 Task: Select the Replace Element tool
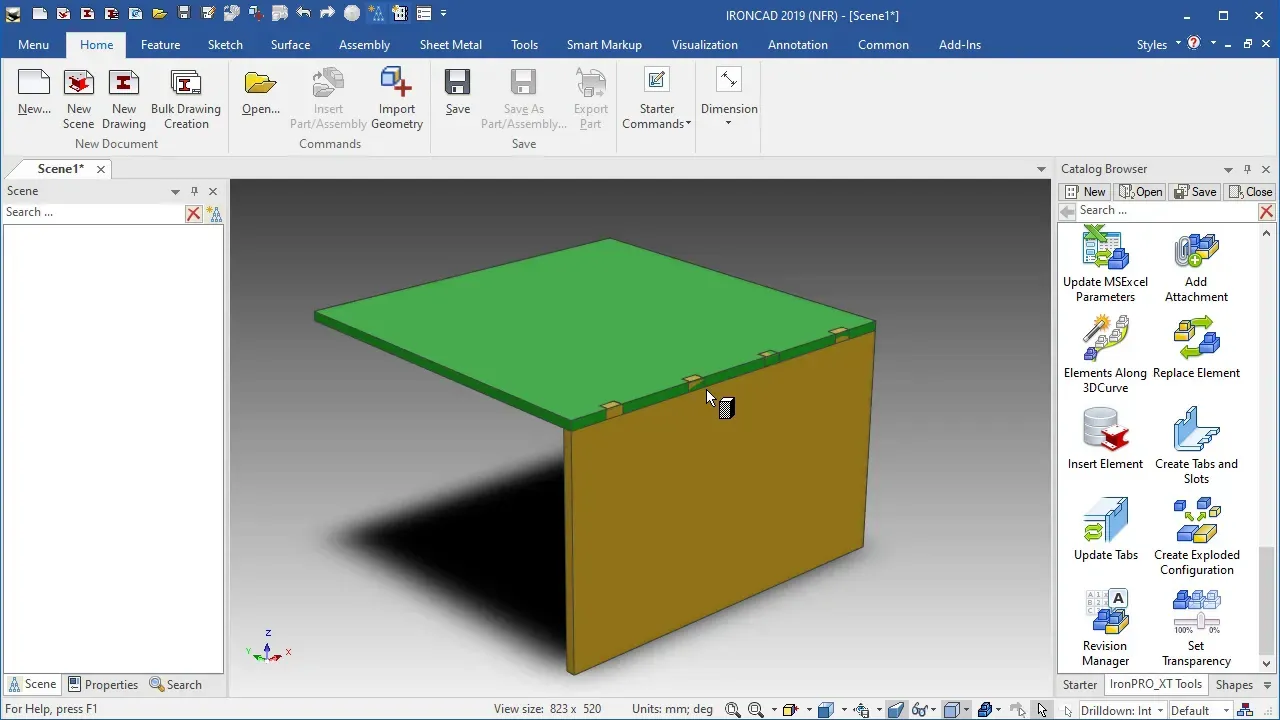tap(1196, 348)
